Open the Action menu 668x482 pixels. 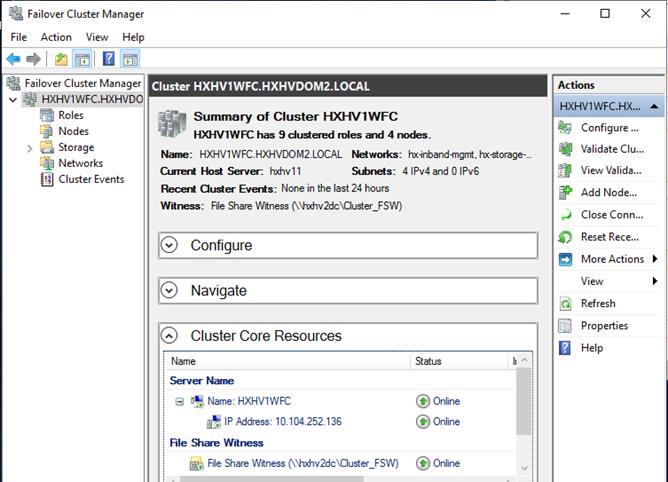(x=56, y=37)
